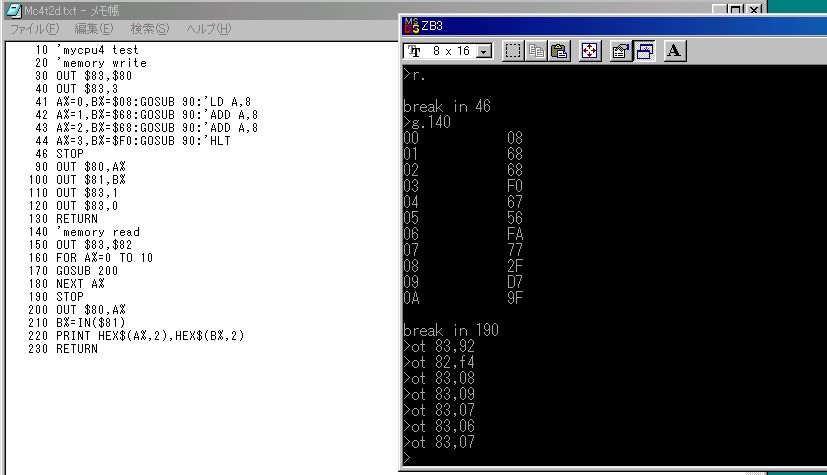This screenshot has height=475, width=827.
Task: Click "break in 46" in ZB3 console
Action: (x=447, y=106)
